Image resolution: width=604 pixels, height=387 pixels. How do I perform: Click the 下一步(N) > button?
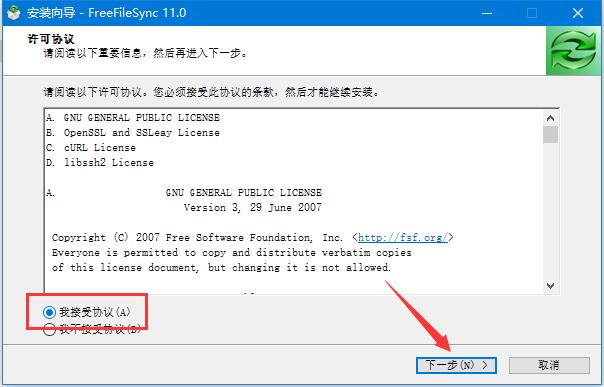(x=456, y=365)
